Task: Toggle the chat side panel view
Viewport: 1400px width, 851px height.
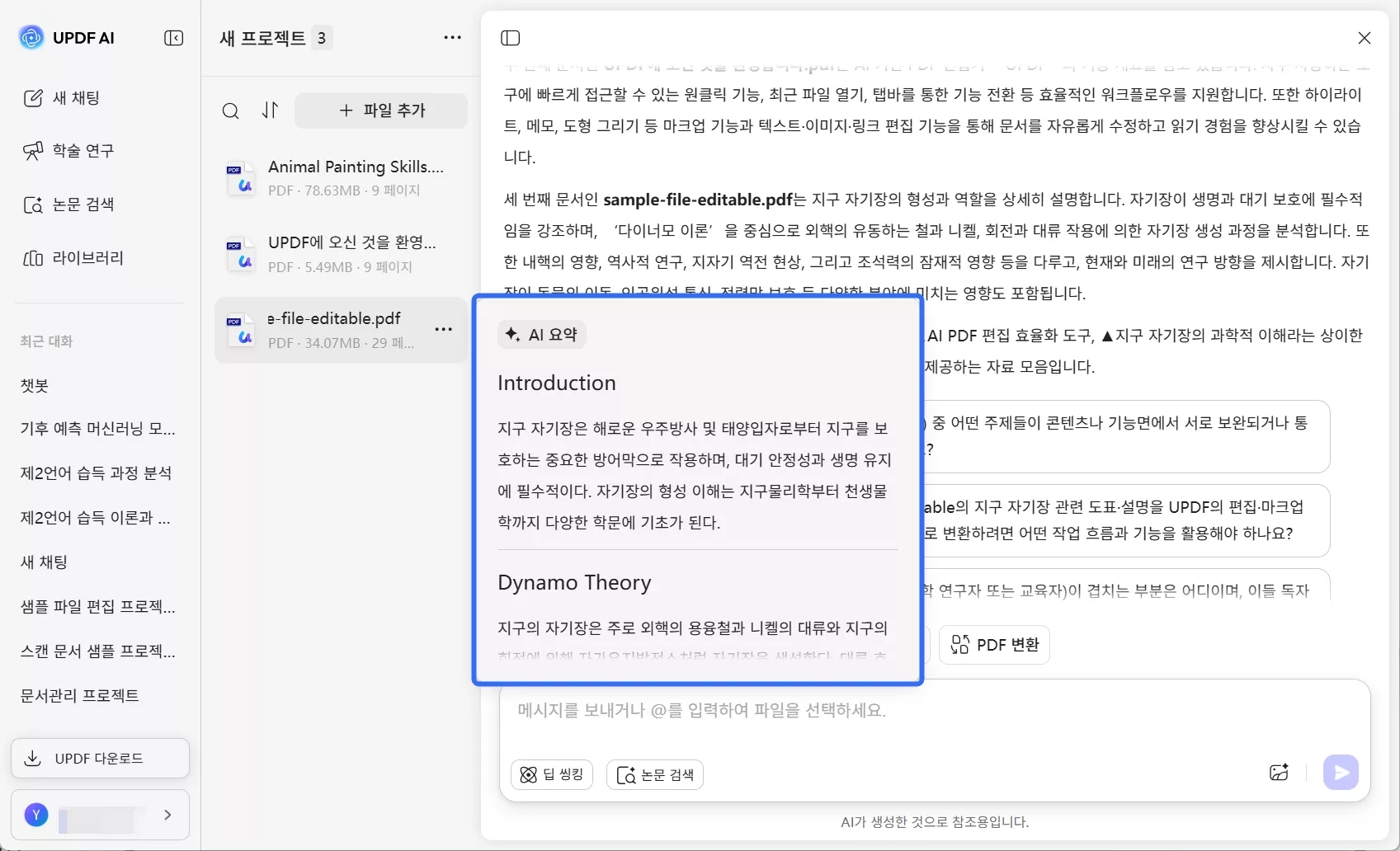Action: click(x=510, y=37)
